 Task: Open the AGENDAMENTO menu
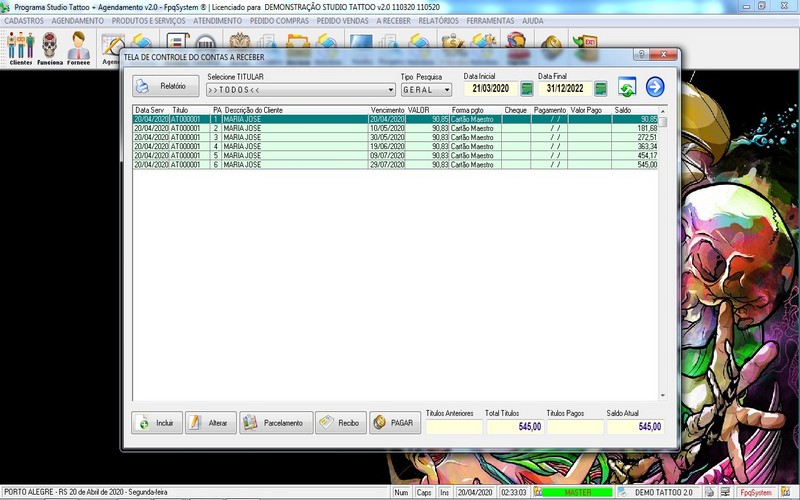[78, 21]
